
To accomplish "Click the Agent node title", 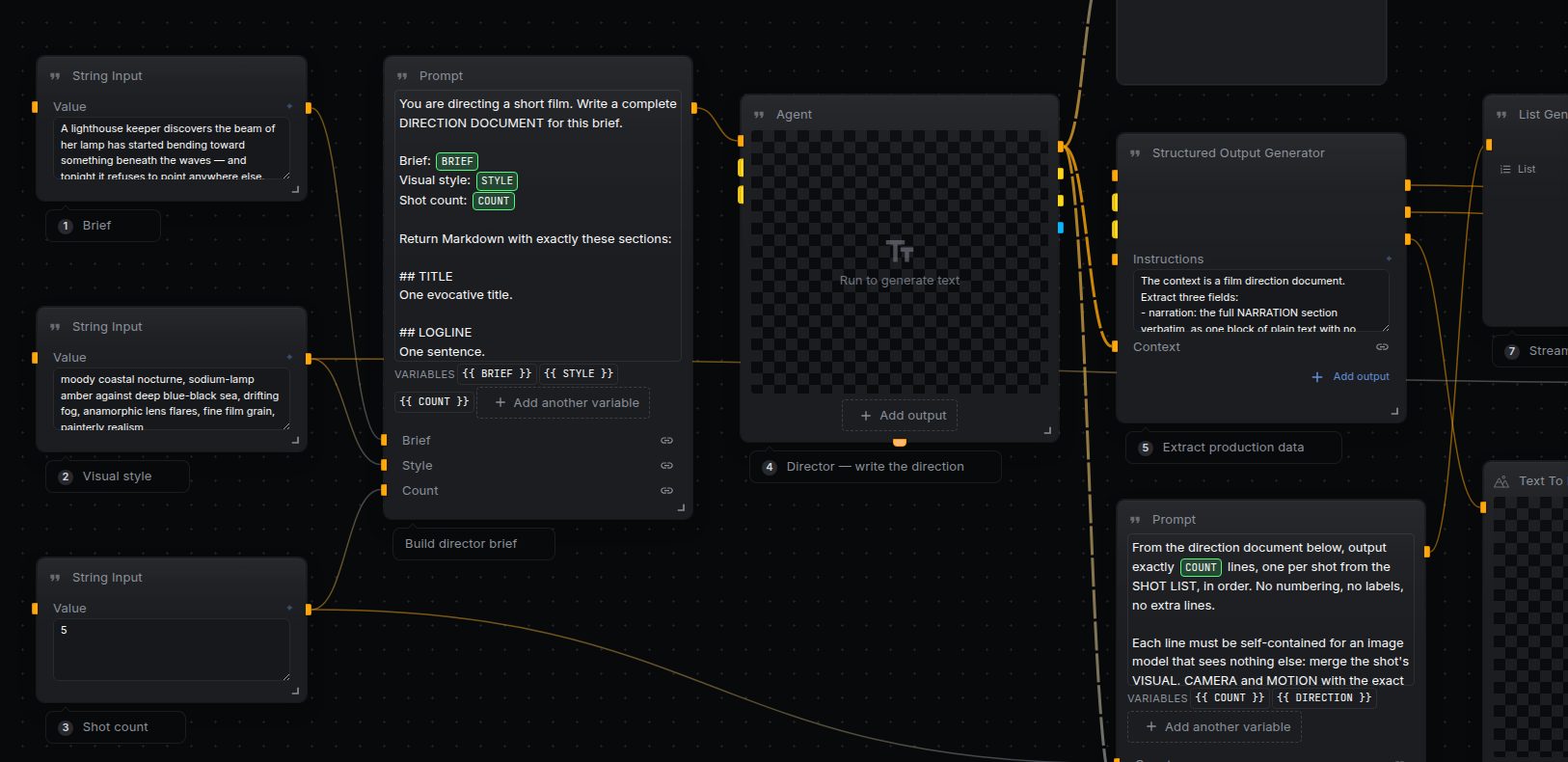I will point(794,115).
